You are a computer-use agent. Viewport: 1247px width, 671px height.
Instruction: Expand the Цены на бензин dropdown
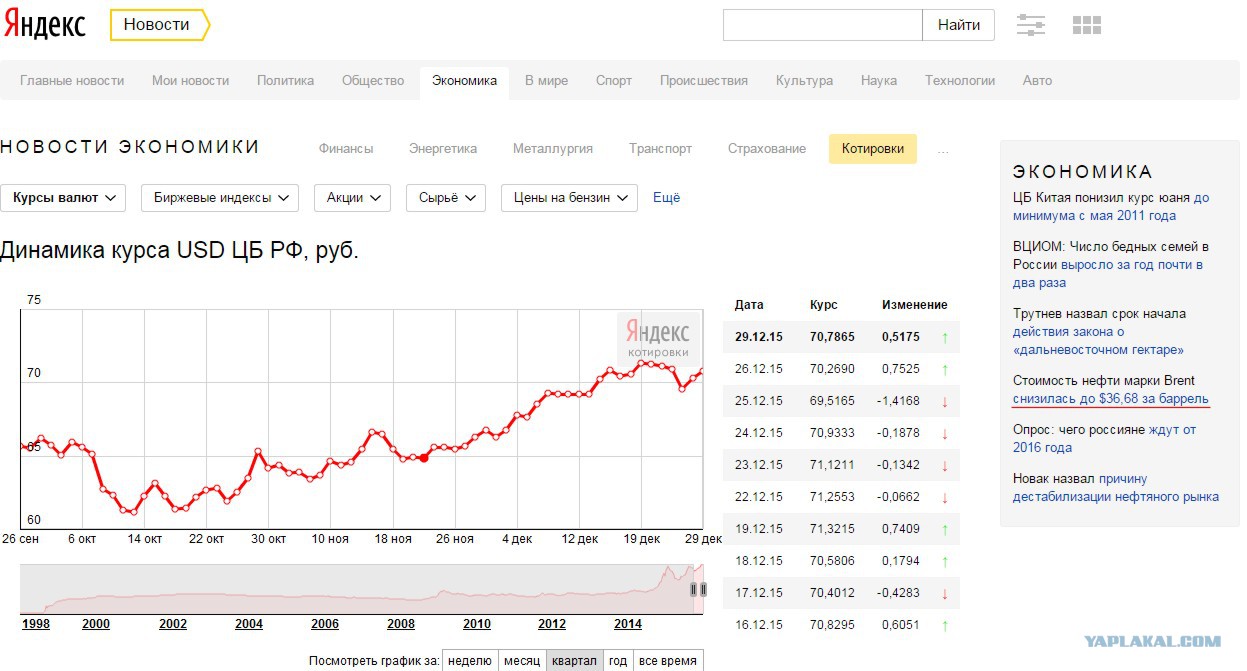click(x=569, y=198)
